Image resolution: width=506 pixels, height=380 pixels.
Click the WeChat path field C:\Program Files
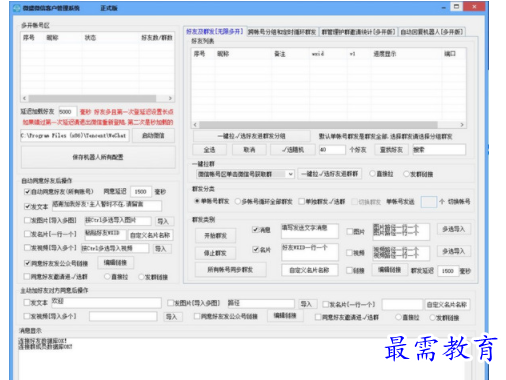pyautogui.click(x=75, y=136)
